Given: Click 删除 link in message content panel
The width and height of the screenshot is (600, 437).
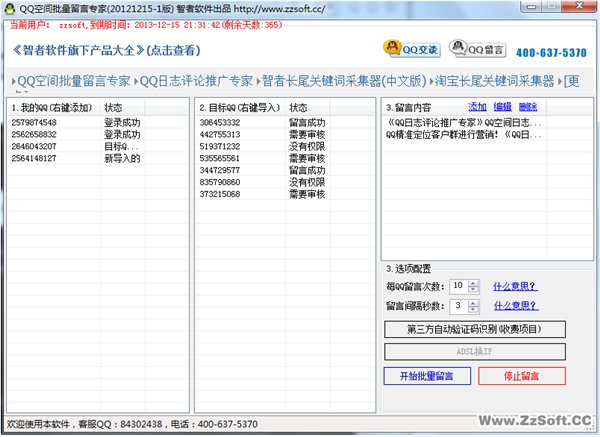Looking at the screenshot, I should [x=528, y=107].
